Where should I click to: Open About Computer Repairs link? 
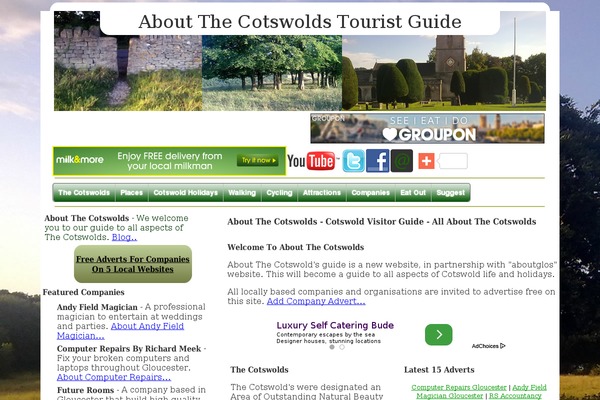[x=114, y=377]
